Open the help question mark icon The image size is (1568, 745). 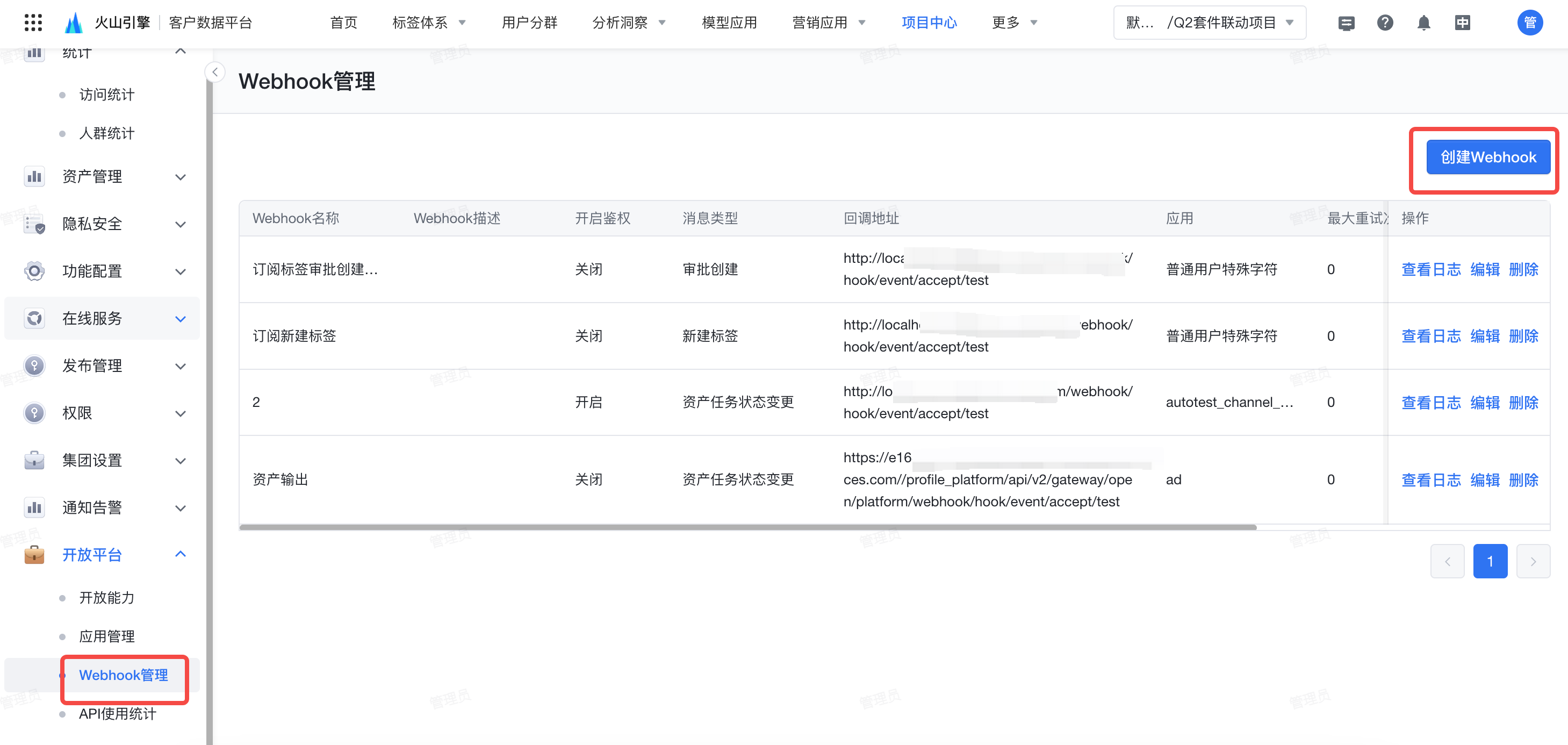point(1385,23)
